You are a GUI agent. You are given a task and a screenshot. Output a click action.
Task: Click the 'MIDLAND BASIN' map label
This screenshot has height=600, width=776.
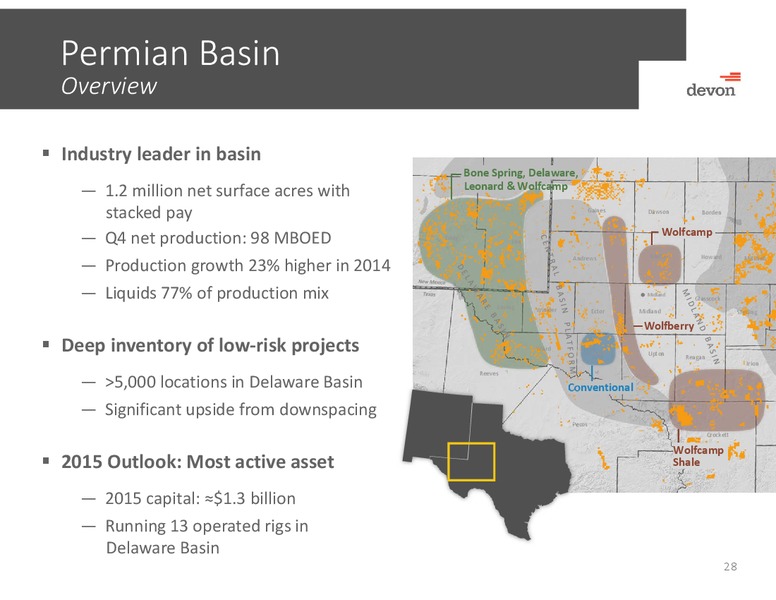point(701,327)
